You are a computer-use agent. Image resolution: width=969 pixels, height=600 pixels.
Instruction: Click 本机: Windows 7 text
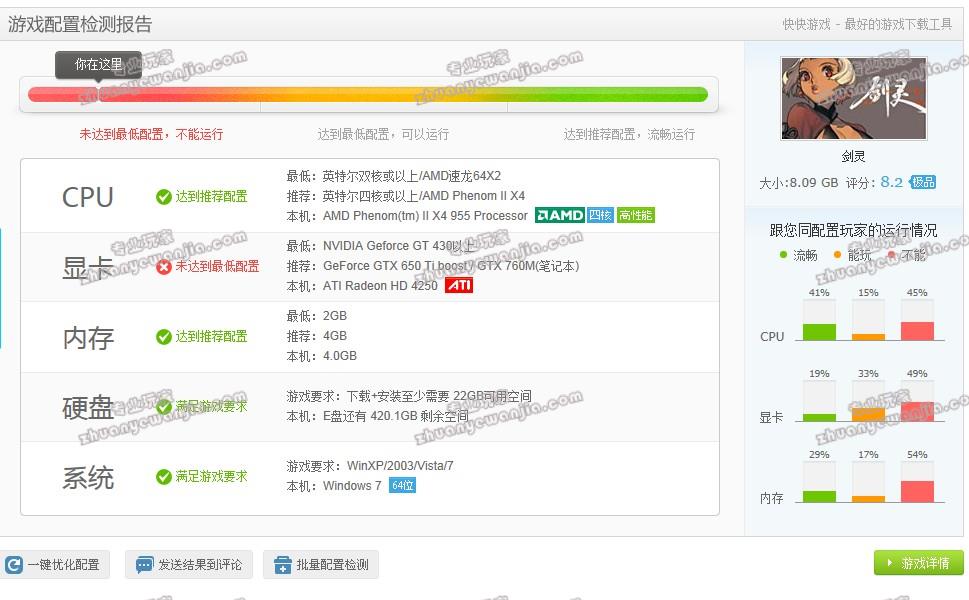pos(334,486)
